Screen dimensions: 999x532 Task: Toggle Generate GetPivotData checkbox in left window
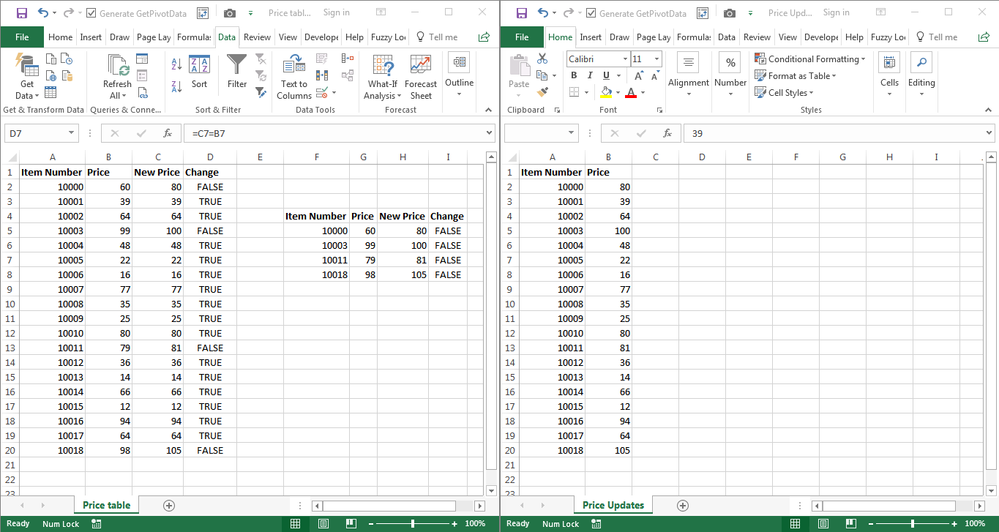(x=92, y=13)
